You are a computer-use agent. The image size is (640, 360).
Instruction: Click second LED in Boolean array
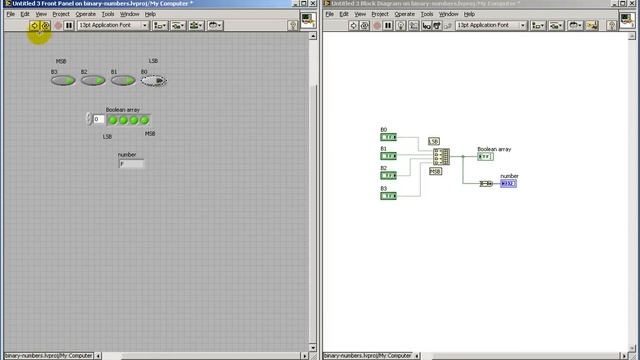pos(123,120)
